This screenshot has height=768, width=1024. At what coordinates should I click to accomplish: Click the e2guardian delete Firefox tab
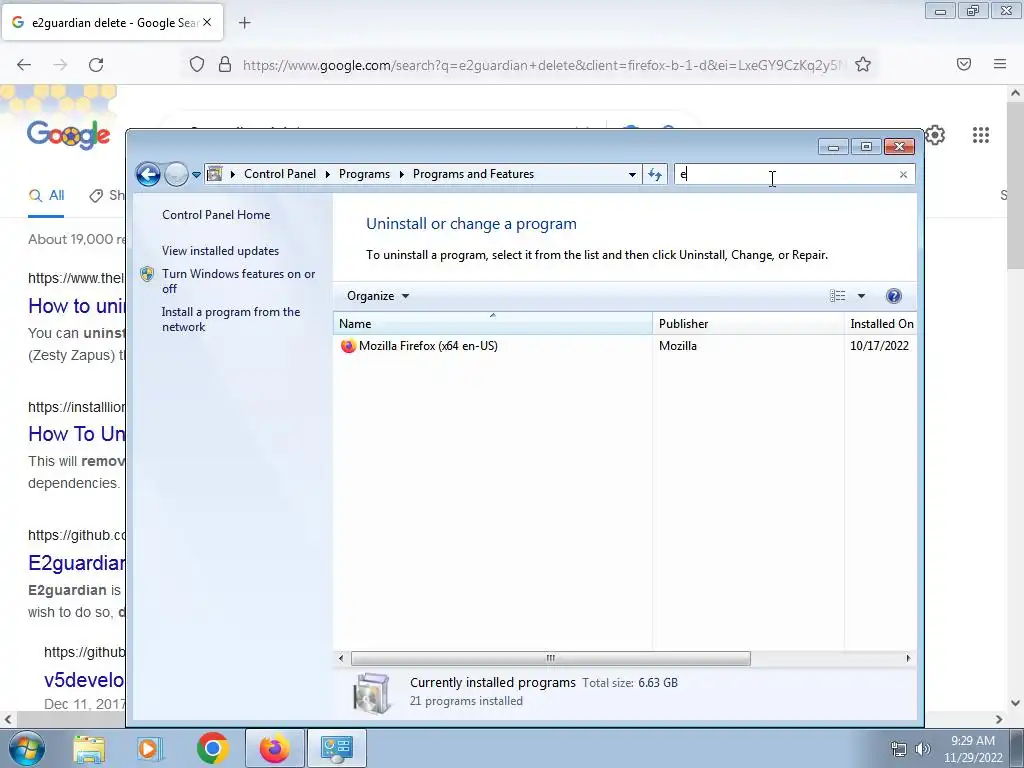pyautogui.click(x=112, y=23)
